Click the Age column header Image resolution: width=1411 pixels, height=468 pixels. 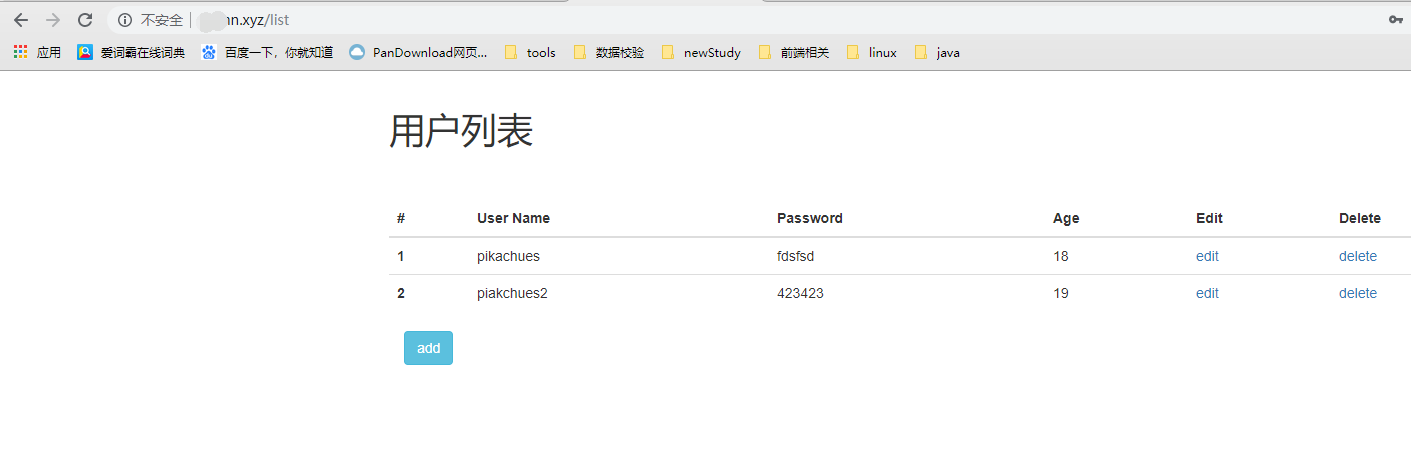point(1066,218)
